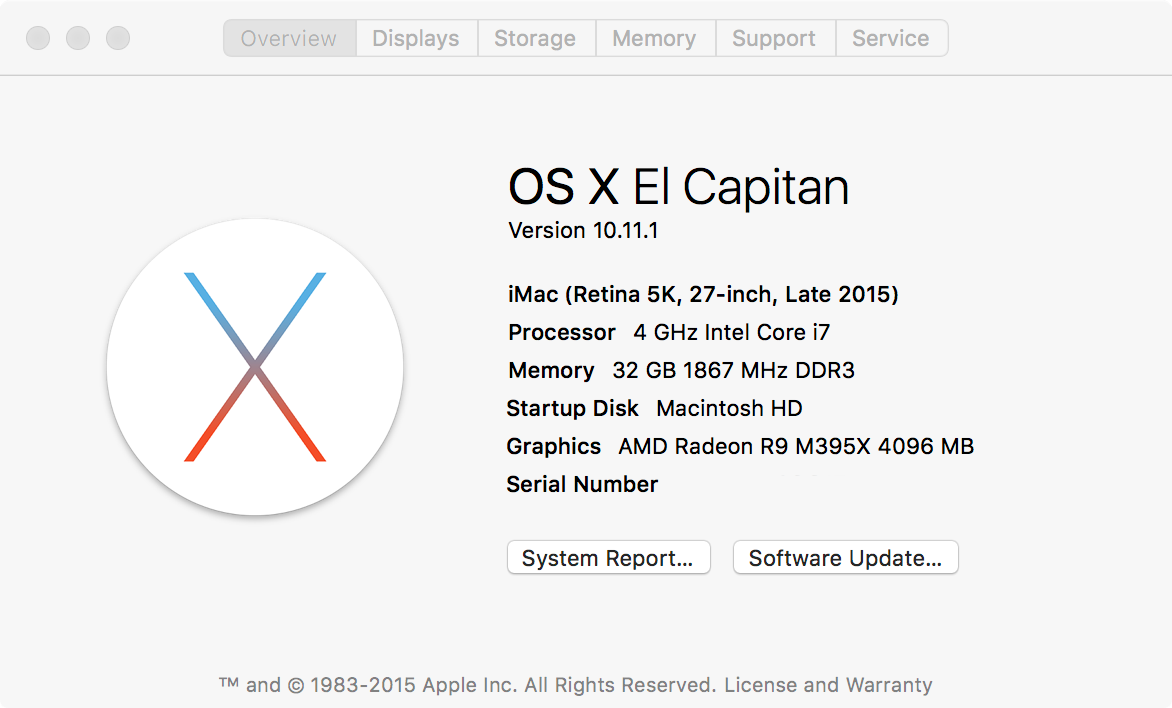1172x708 pixels.
Task: Click Version 10.11.1 to reveal build number
Action: [583, 231]
